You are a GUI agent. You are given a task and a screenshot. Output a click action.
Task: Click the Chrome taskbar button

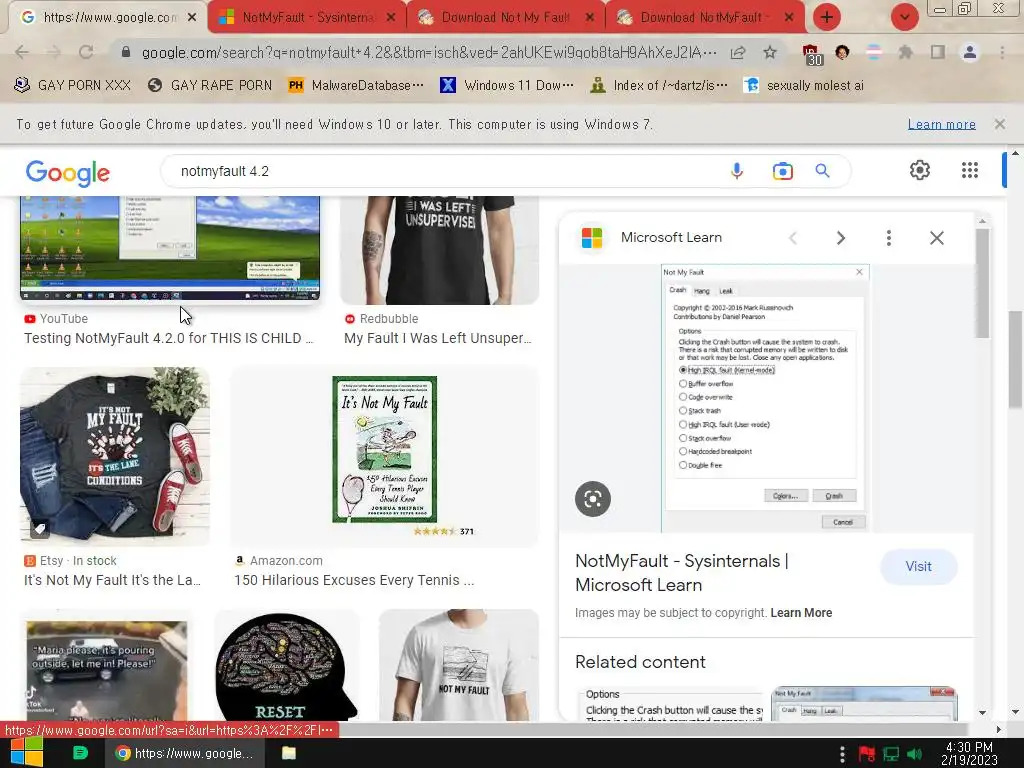(185, 753)
